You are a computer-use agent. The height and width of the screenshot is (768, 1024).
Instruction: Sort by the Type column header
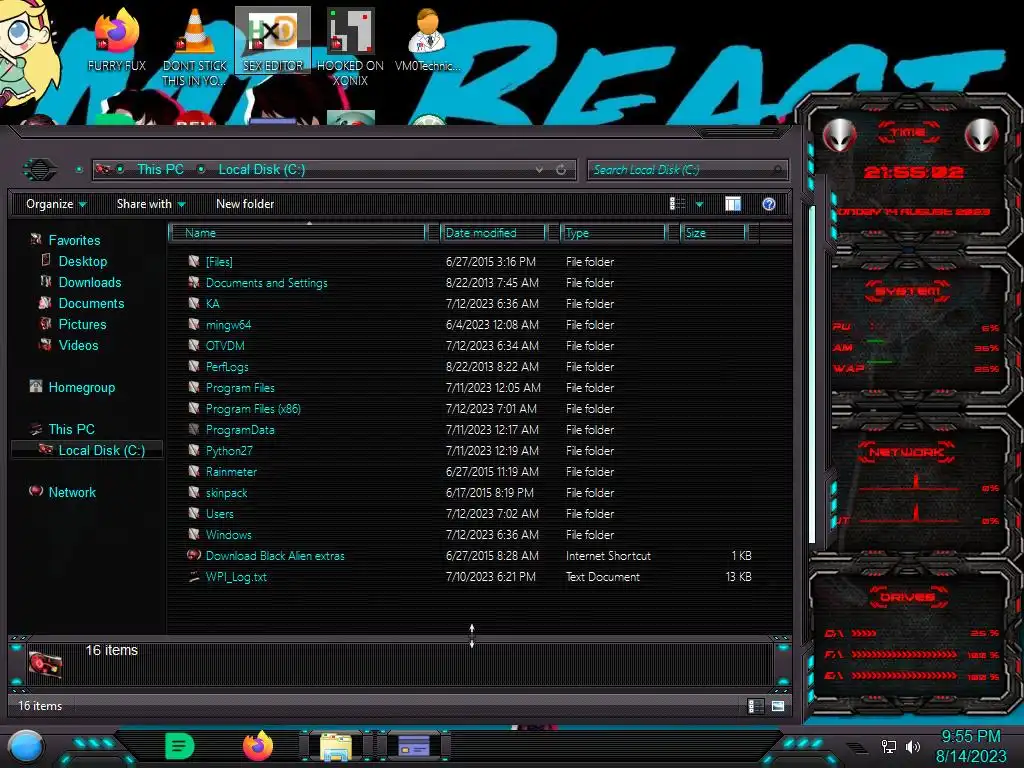(613, 233)
